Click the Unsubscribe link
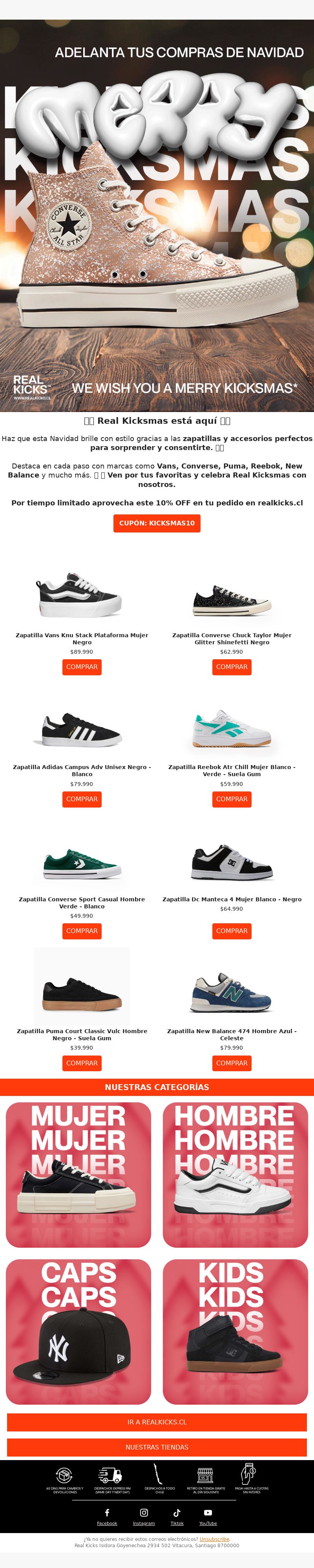Image resolution: width=314 pixels, height=1568 pixels. (214, 1539)
